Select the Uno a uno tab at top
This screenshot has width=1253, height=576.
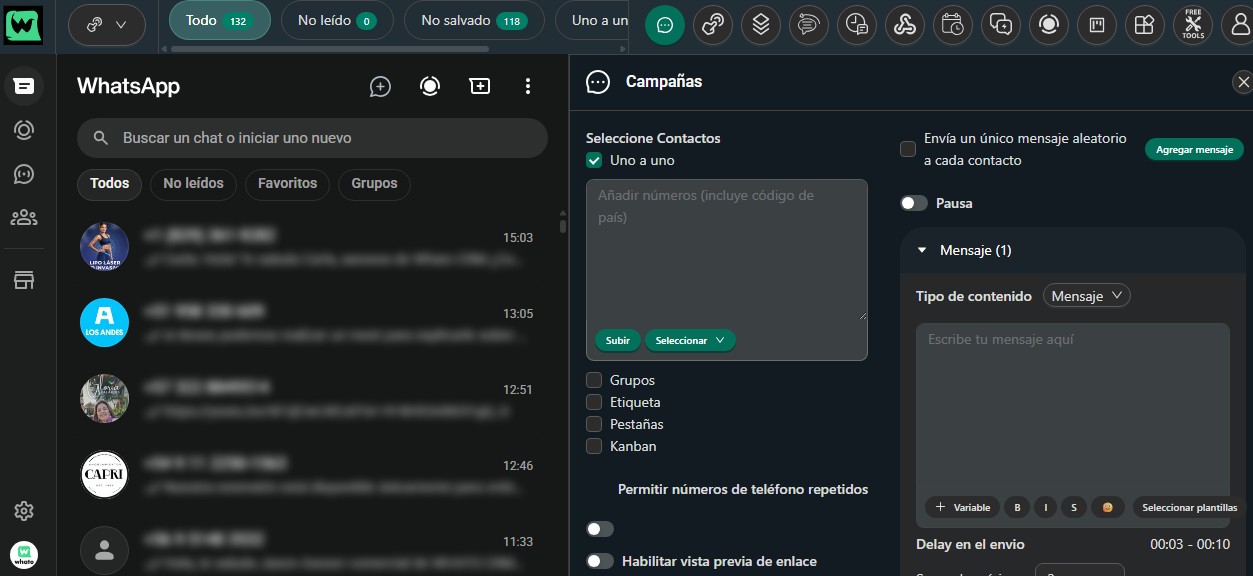[x=592, y=20]
